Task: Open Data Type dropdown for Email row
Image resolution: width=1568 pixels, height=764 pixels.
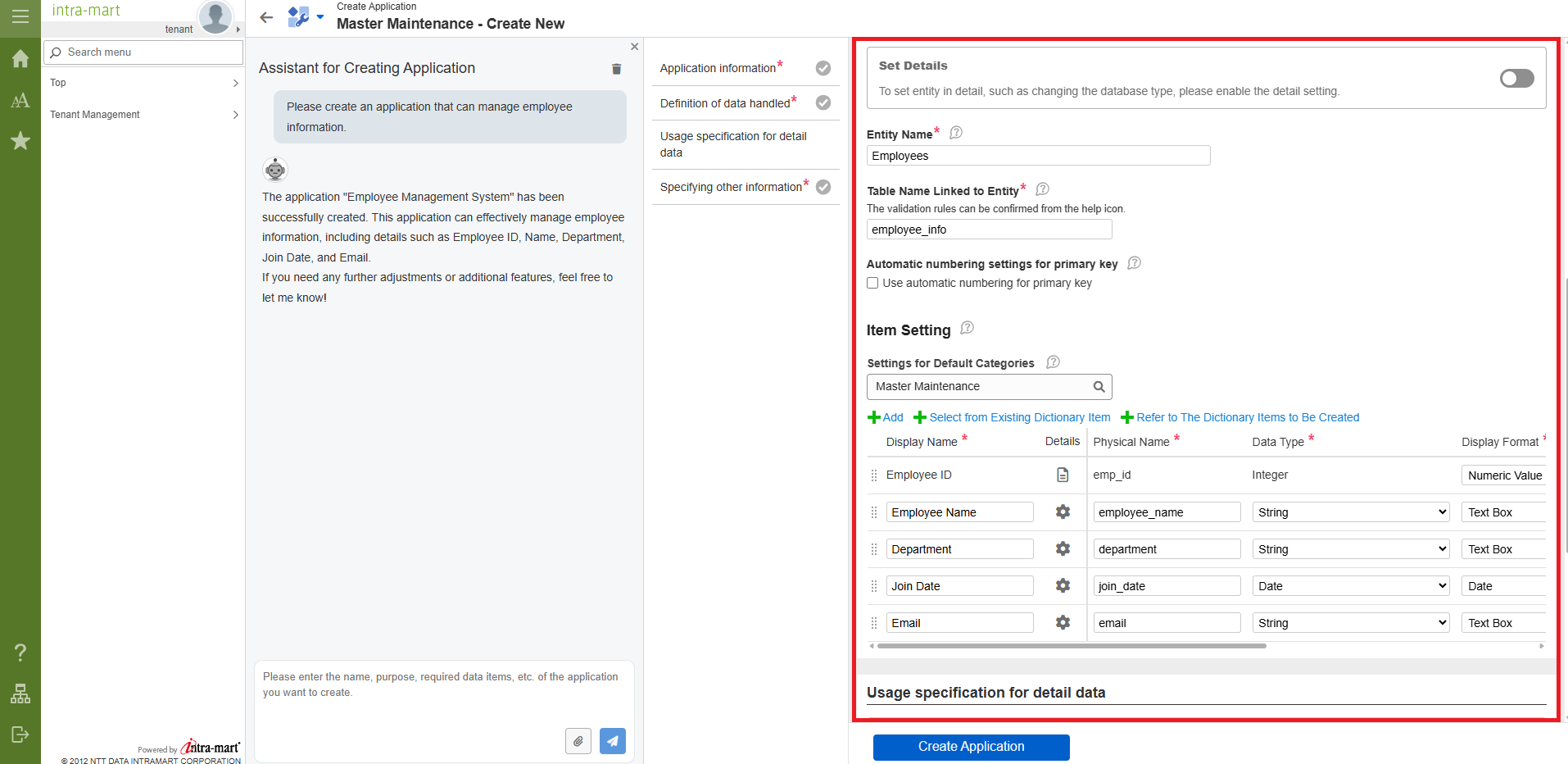Action: click(x=1350, y=623)
